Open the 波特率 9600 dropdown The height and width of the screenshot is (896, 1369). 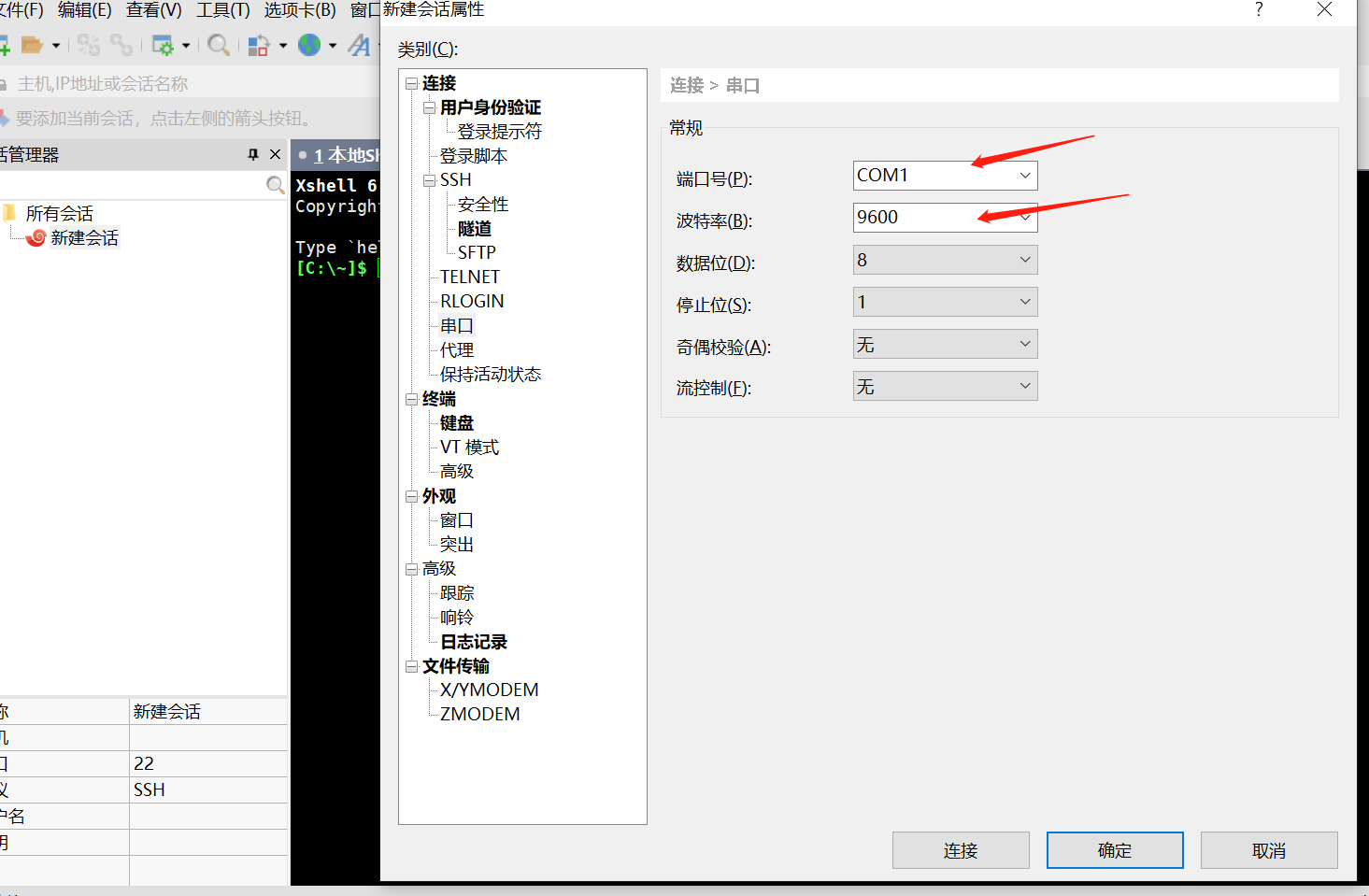pos(1025,217)
